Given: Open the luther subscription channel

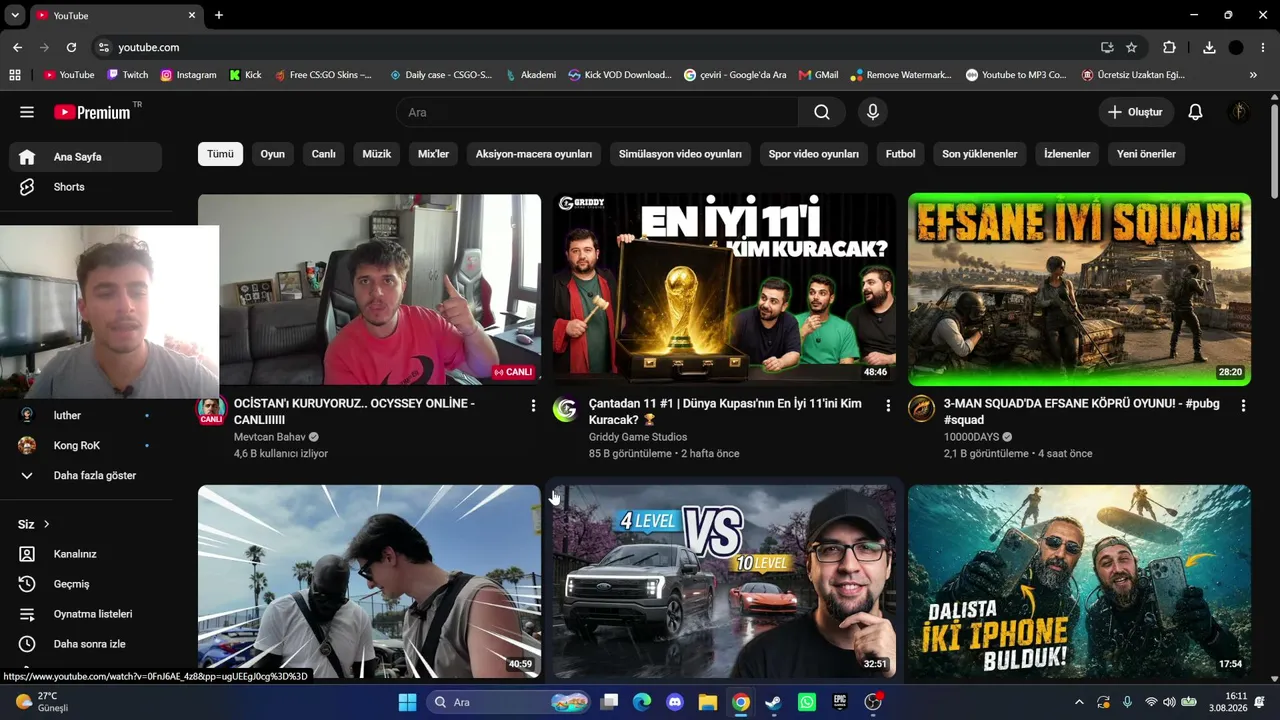Looking at the screenshot, I should pos(86,415).
